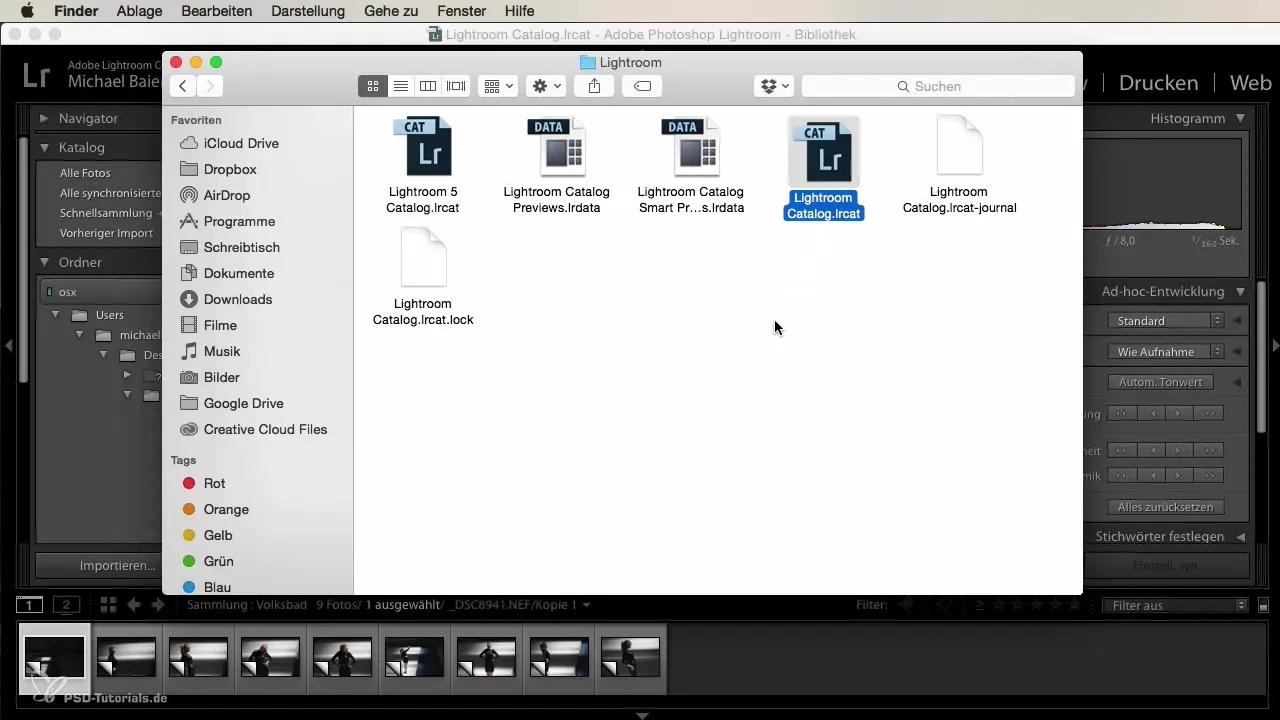Open the Wie Aufnahme white balance dropdown

[x=1166, y=351]
